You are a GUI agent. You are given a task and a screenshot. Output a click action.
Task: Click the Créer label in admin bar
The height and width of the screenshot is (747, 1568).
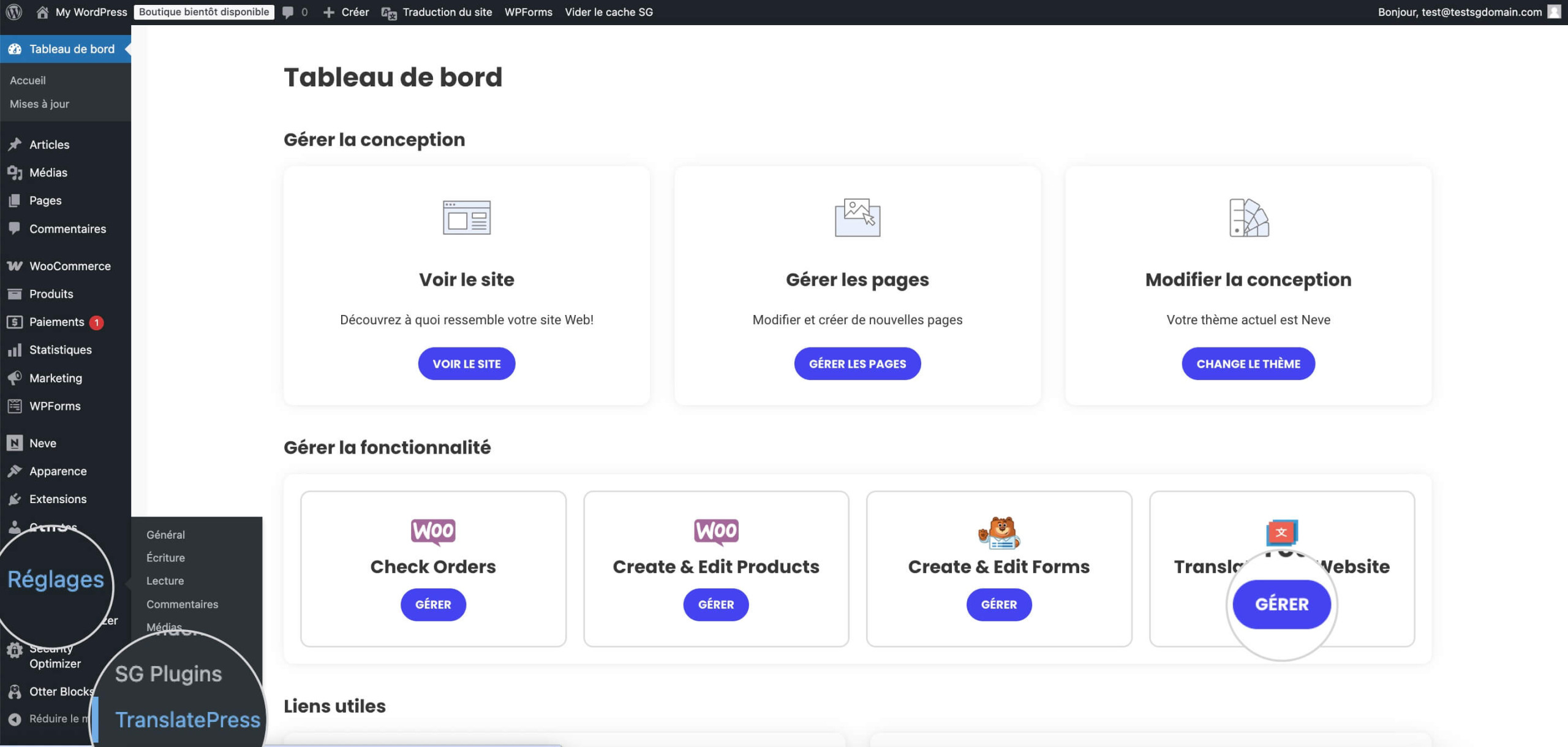[355, 12]
